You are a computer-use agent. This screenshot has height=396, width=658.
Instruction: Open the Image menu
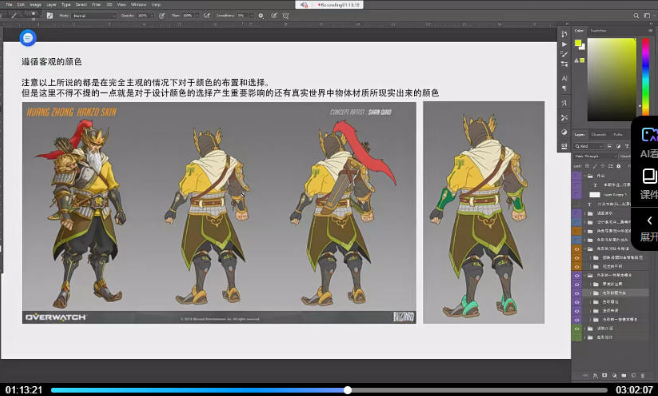pyautogui.click(x=35, y=5)
